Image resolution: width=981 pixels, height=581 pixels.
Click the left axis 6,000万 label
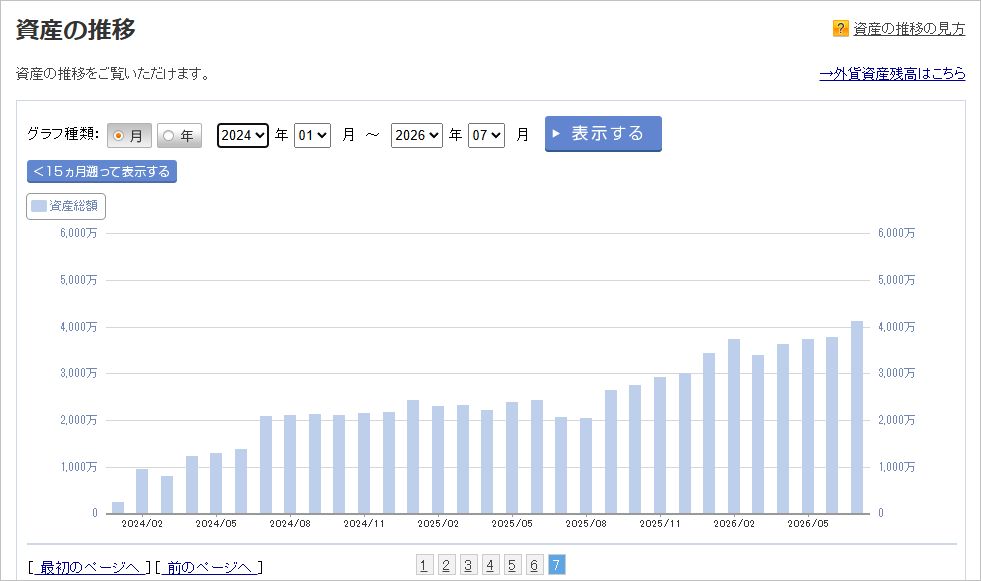79,233
